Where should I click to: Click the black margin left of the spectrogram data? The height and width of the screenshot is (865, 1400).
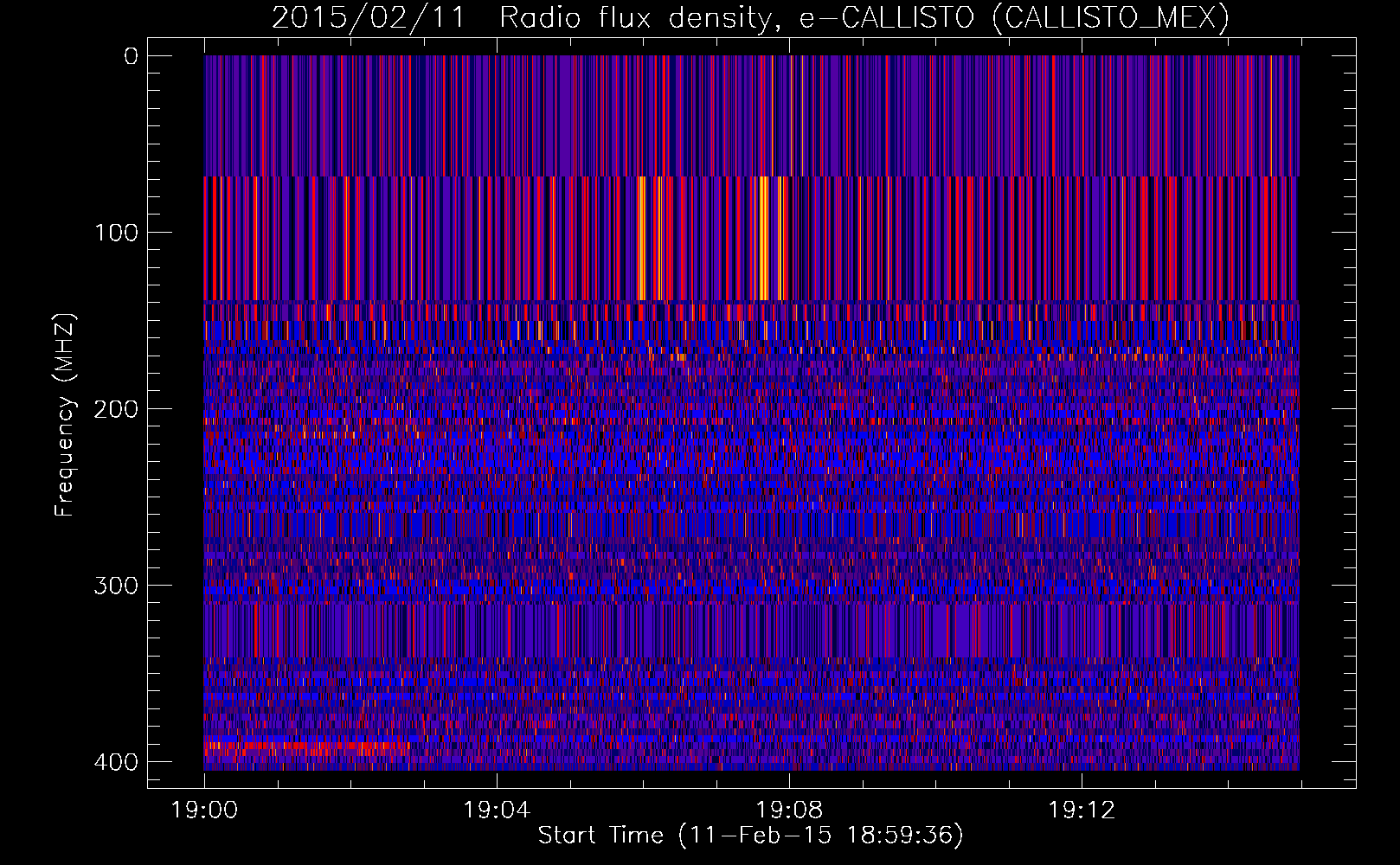[176, 415]
